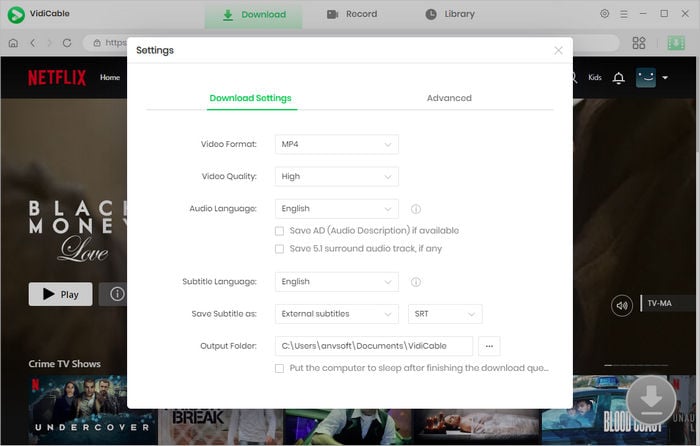Screen dimensions: 700x446
Task: Open the hamburger menu icon
Action: (624, 14)
